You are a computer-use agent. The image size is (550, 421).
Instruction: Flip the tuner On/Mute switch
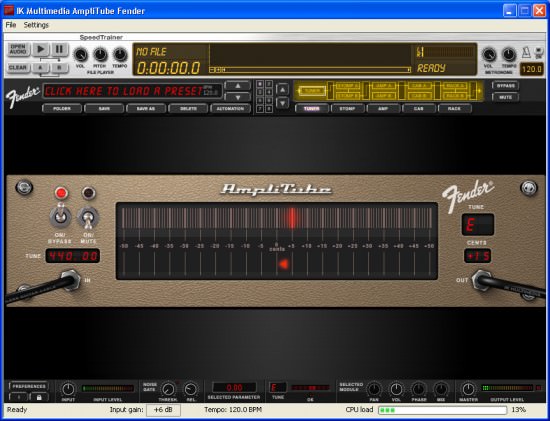click(x=88, y=217)
